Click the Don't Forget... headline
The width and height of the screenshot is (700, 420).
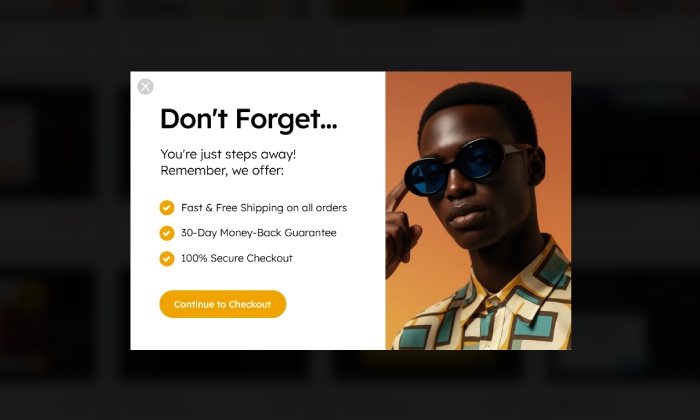tap(248, 119)
